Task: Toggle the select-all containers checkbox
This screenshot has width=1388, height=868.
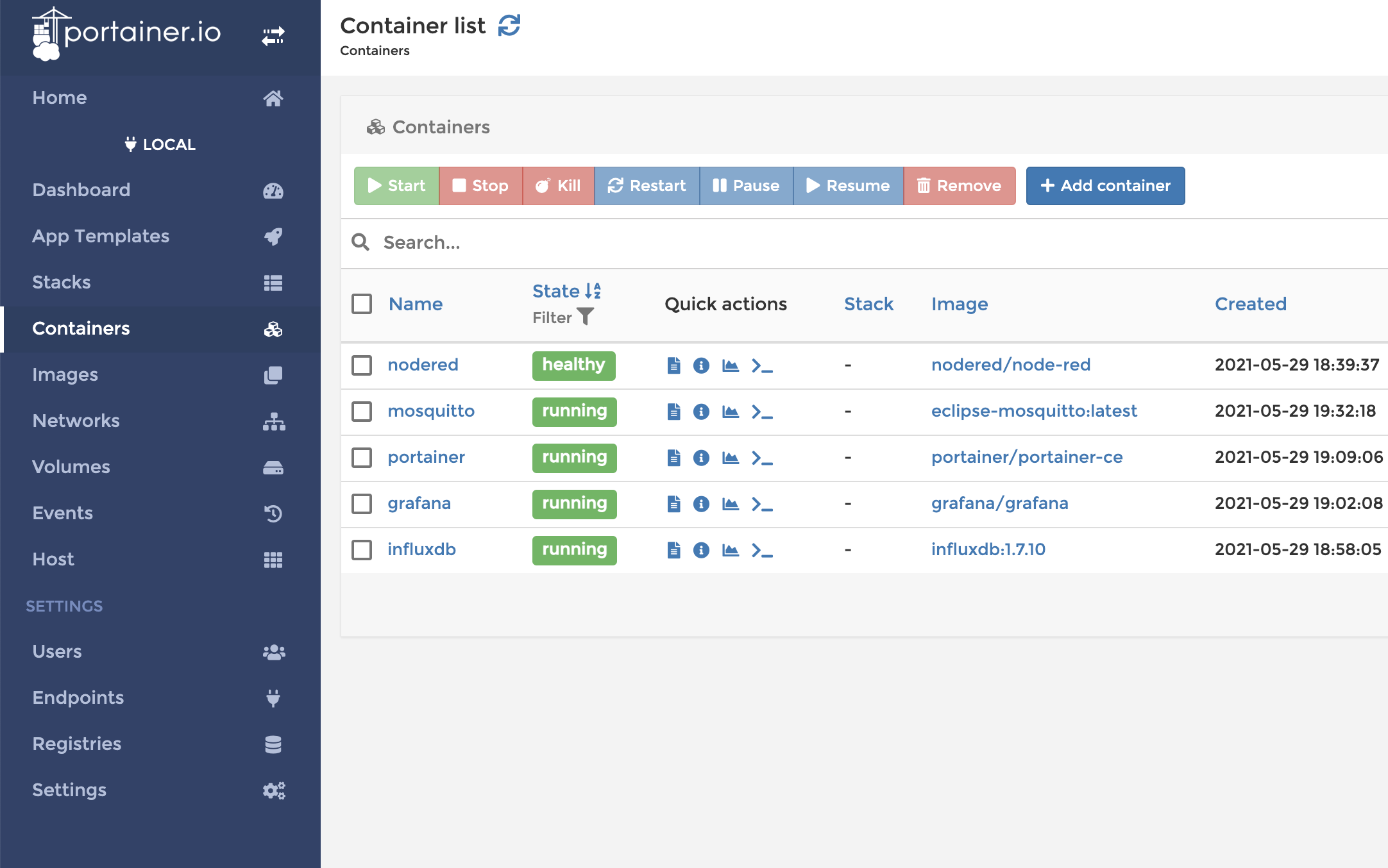Action: 362,304
